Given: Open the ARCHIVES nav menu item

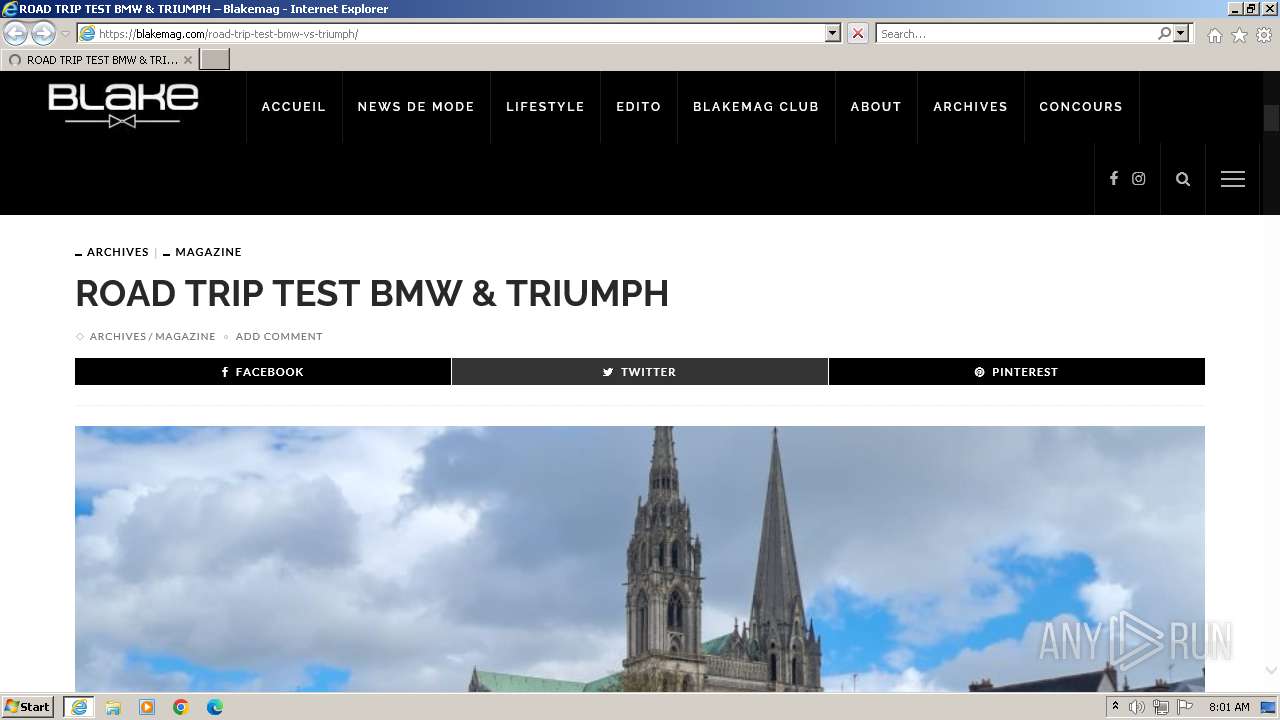Looking at the screenshot, I should point(970,107).
